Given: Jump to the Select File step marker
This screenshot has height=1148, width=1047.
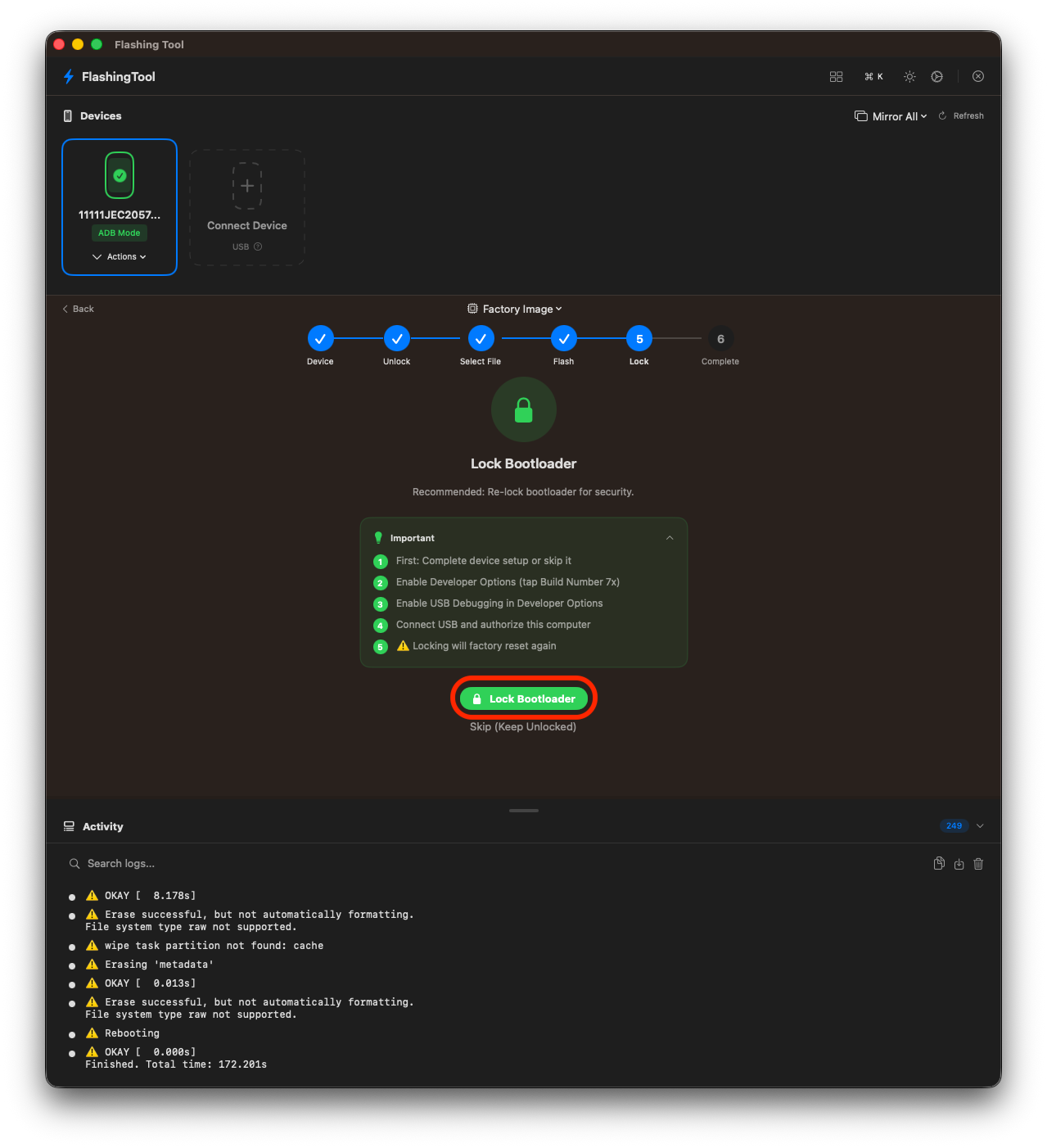Looking at the screenshot, I should click(481, 338).
